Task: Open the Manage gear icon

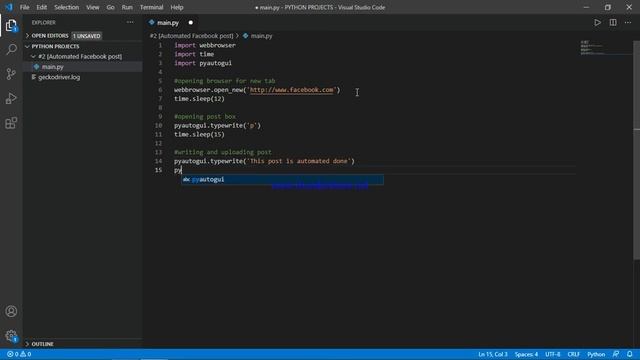Action: pyautogui.click(x=11, y=336)
